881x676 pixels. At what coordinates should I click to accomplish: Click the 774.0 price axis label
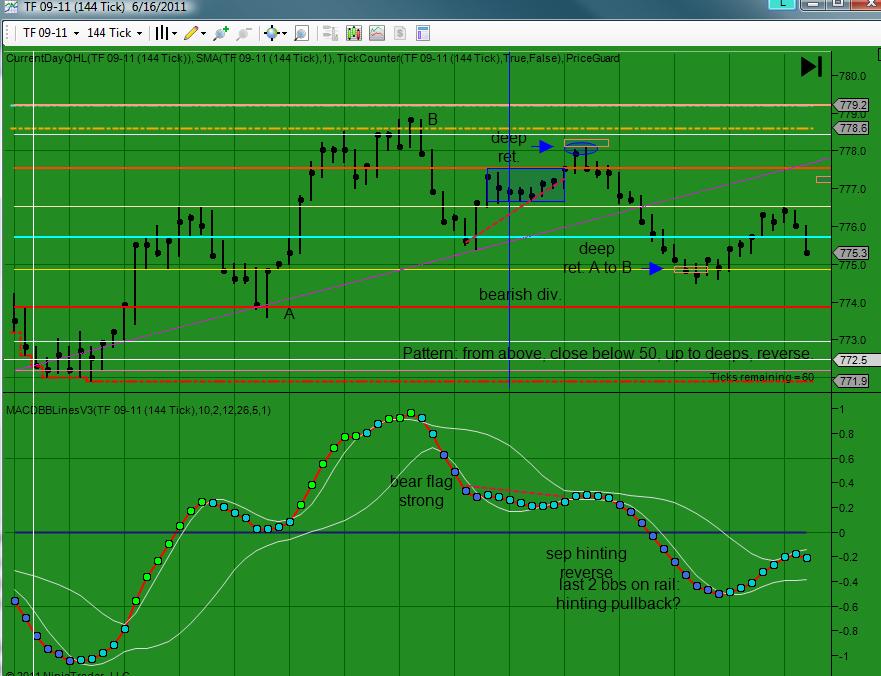(x=852, y=303)
